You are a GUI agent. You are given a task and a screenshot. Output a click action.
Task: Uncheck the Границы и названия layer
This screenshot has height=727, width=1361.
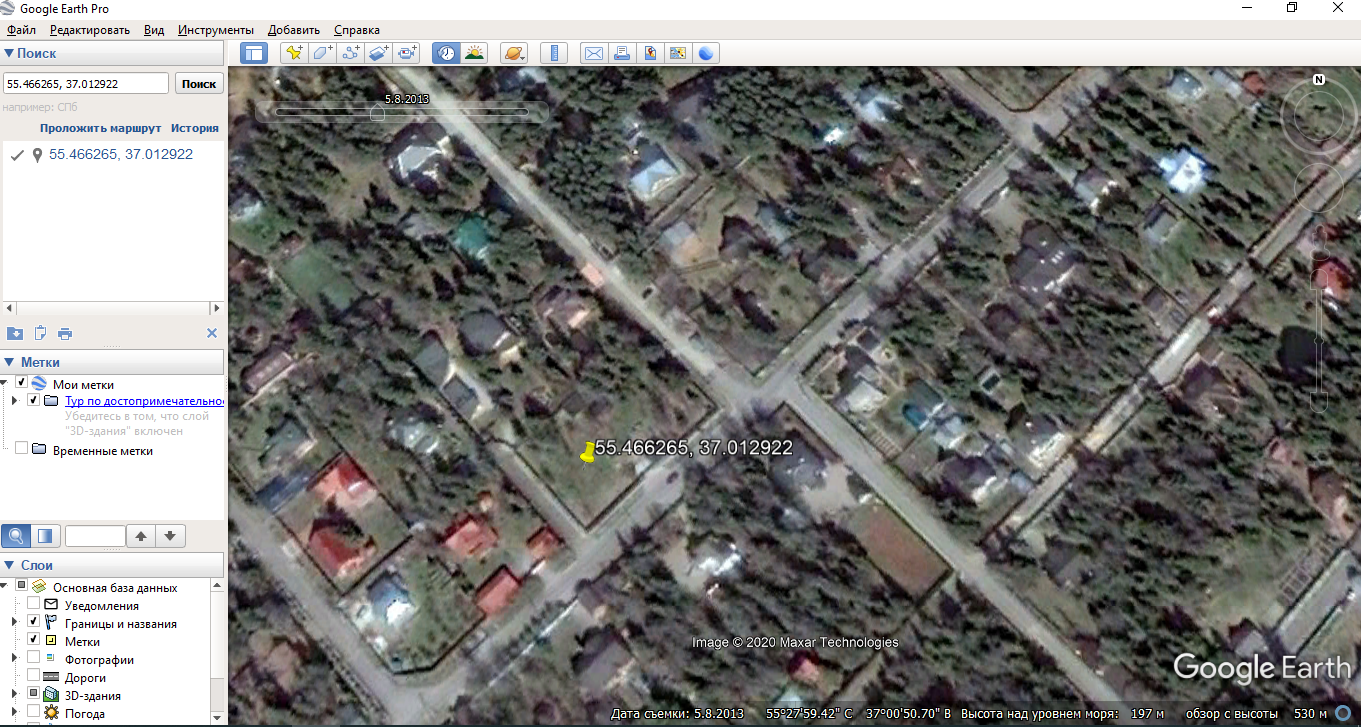[34, 623]
